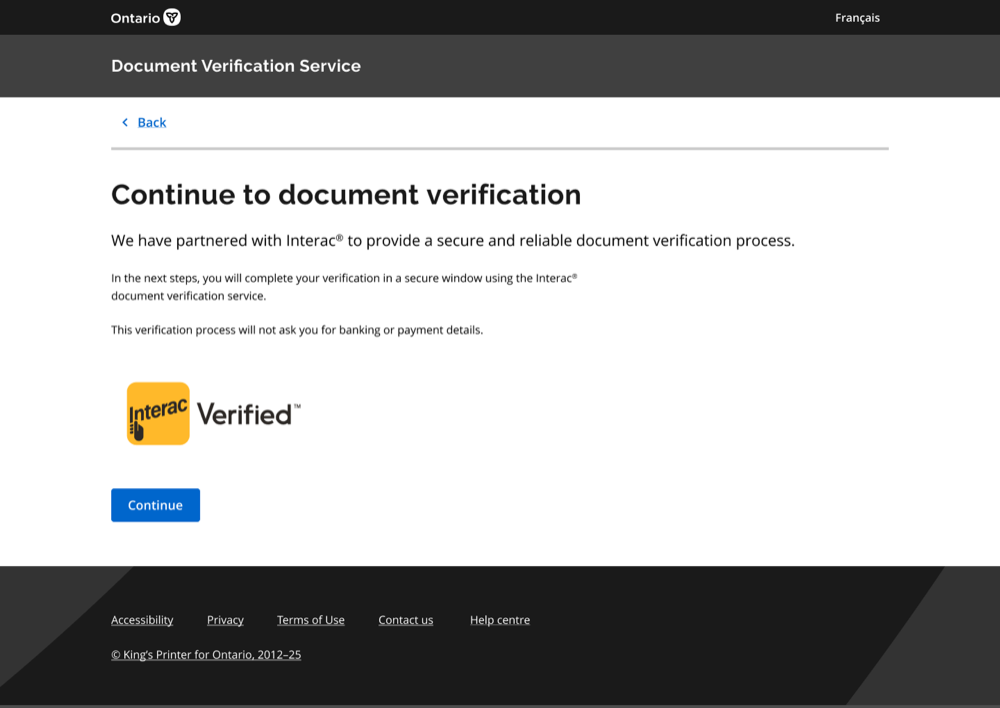Open King's Printer for Ontario copyright link
The height and width of the screenshot is (708, 1000).
206,654
